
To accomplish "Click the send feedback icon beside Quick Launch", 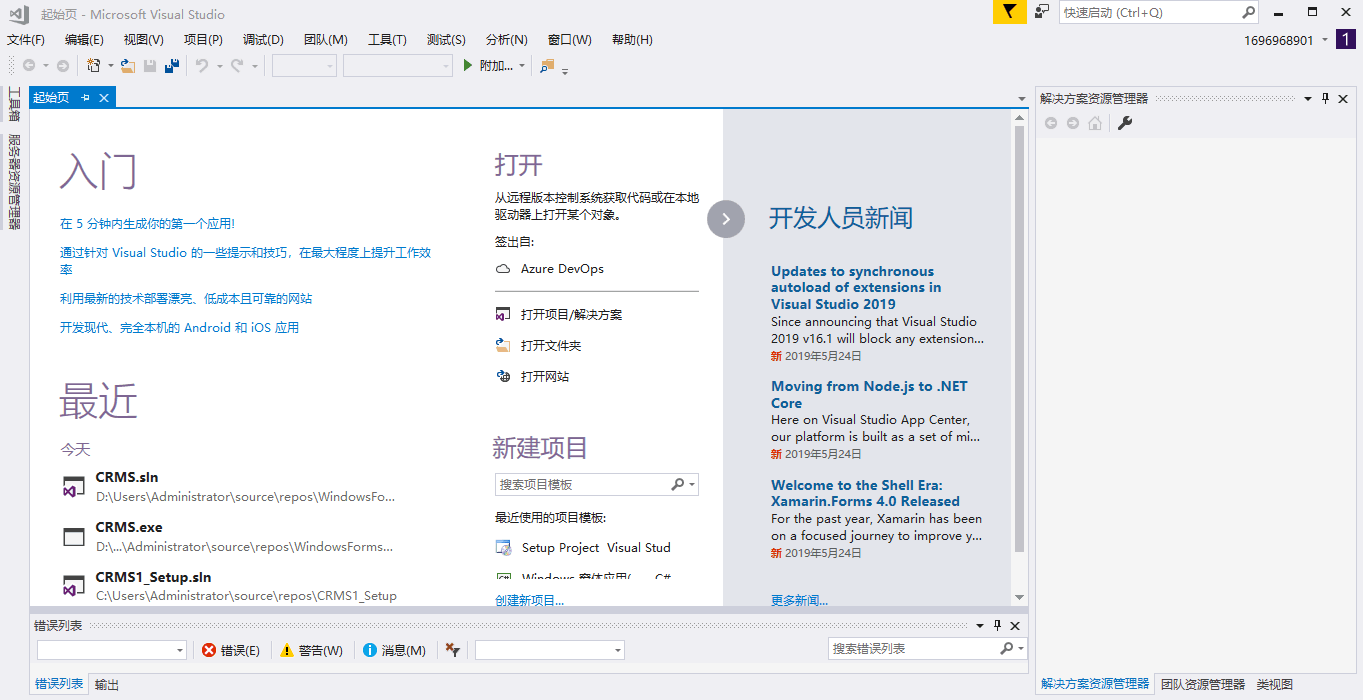I will point(1042,12).
